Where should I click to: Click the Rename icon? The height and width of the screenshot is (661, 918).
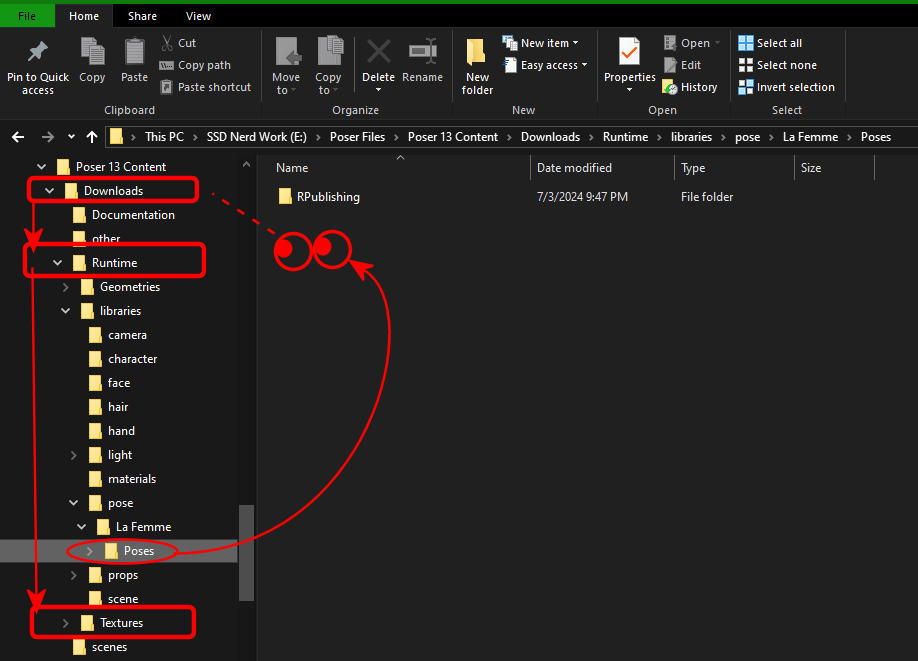pos(423,52)
